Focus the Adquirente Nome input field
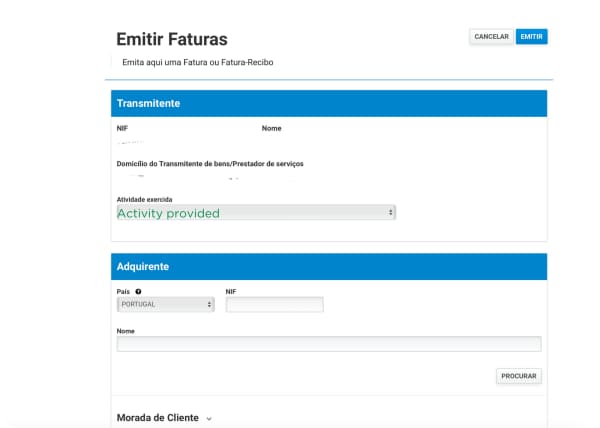 tap(329, 344)
